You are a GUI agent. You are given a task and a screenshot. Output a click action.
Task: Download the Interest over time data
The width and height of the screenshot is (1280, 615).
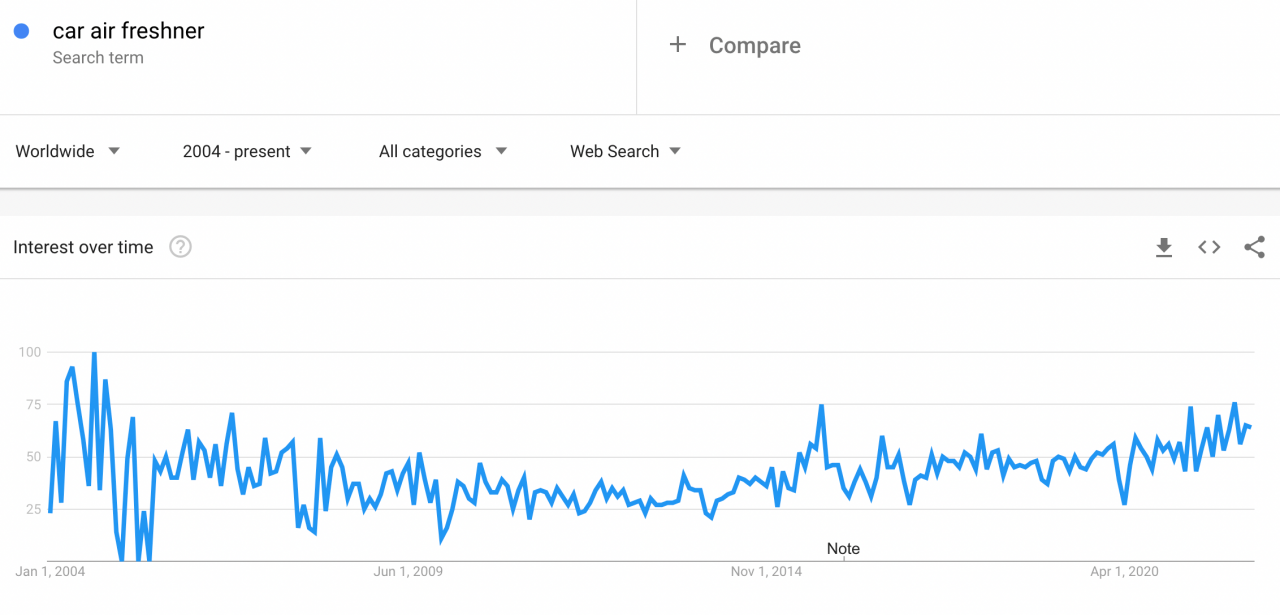coord(1164,247)
